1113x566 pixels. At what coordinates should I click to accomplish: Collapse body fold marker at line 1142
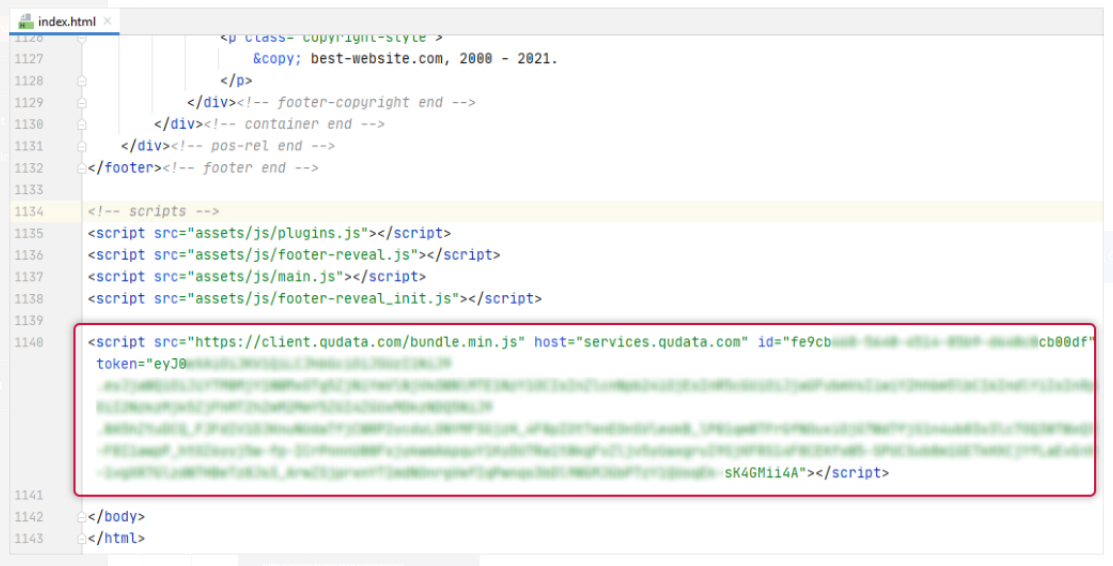(x=82, y=517)
